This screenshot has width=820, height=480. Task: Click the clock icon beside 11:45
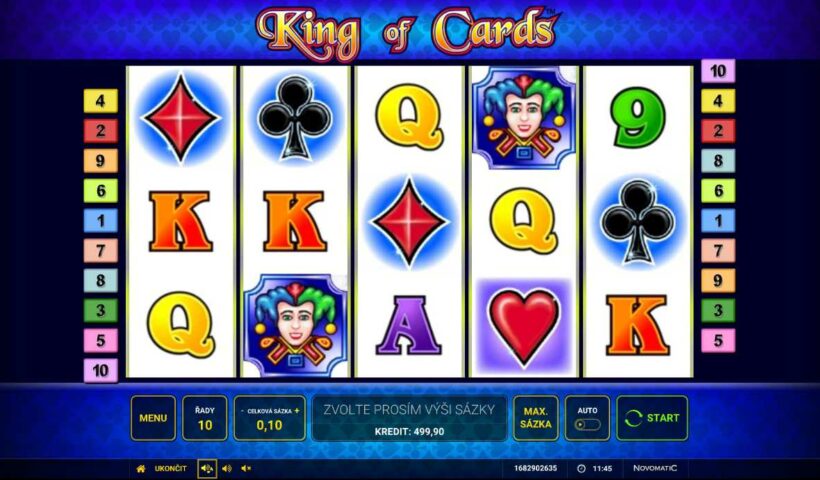[582, 468]
